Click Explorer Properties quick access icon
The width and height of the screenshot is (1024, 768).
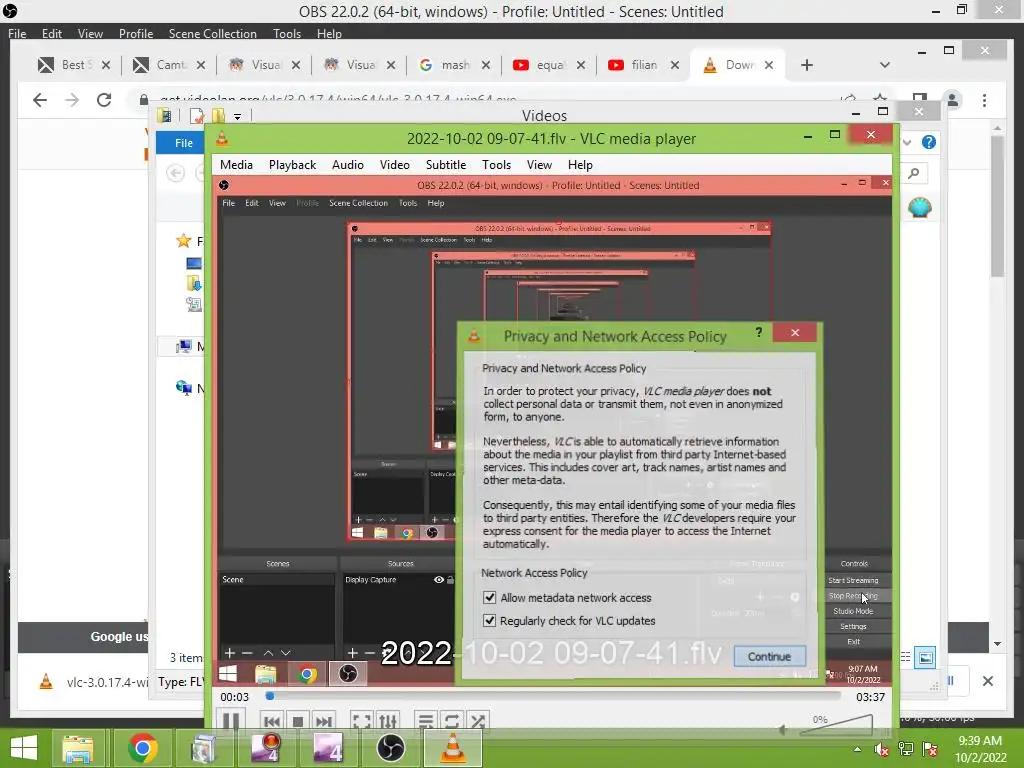click(196, 116)
